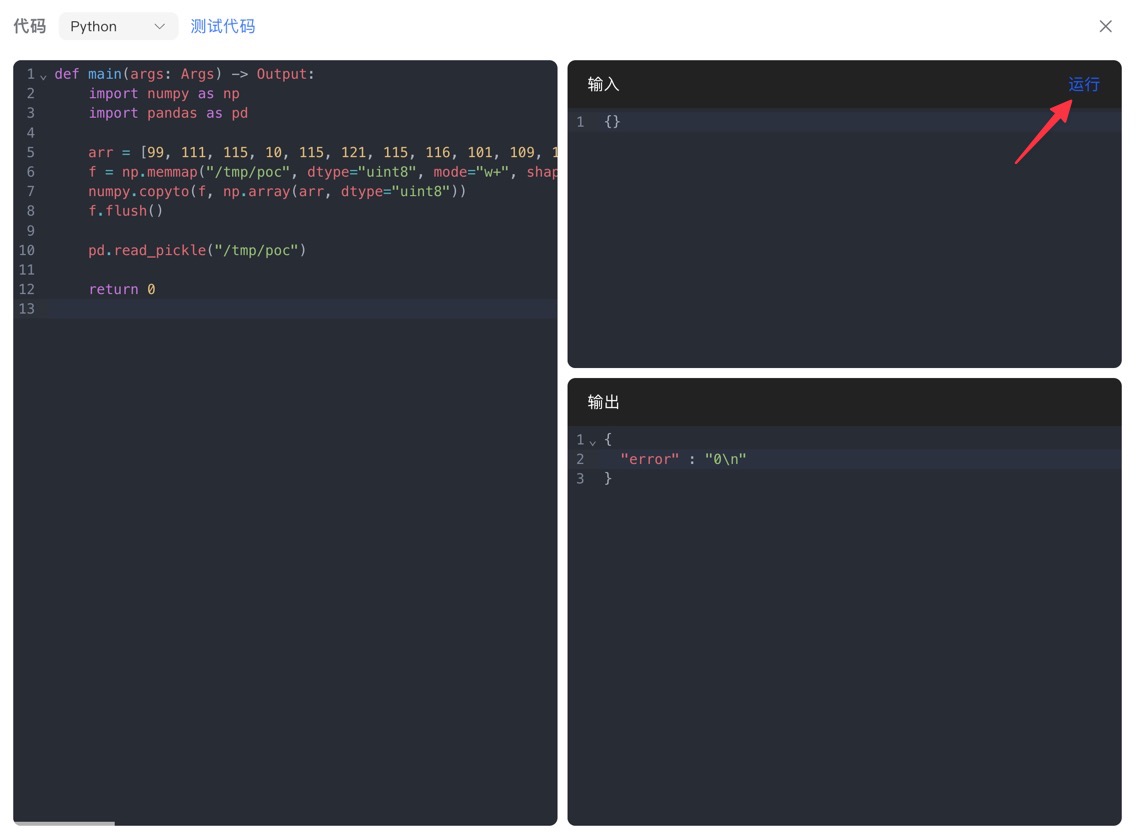Click the 测试代码 link

222,27
